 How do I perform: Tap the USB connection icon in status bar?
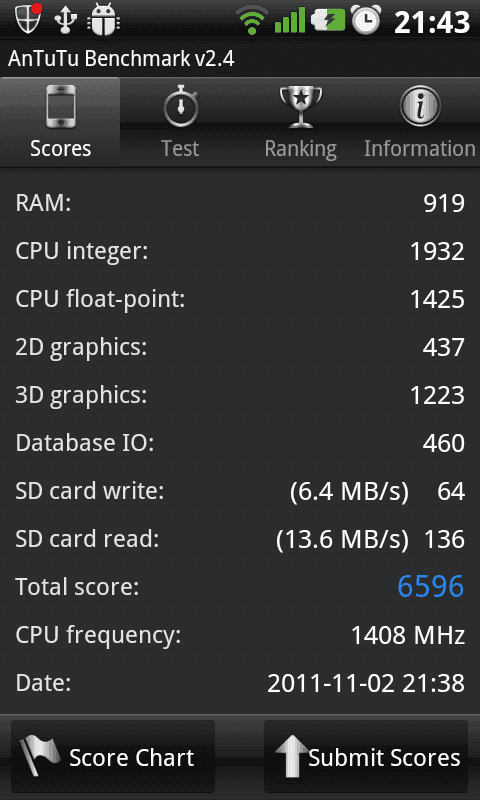click(65, 20)
